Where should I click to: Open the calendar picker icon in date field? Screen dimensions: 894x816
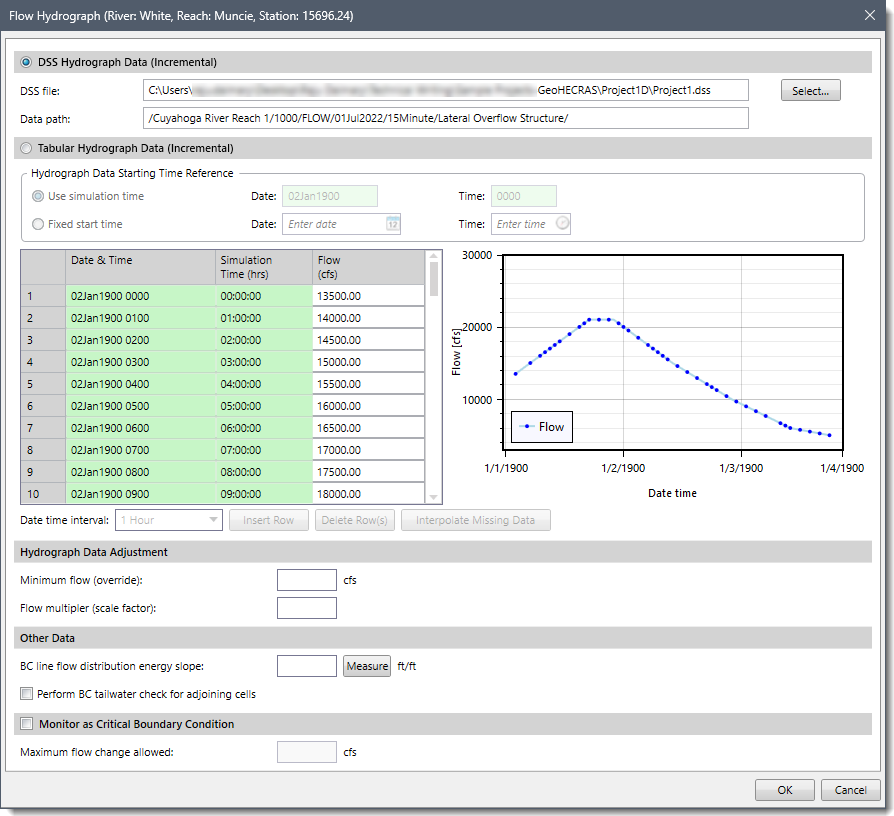click(392, 224)
